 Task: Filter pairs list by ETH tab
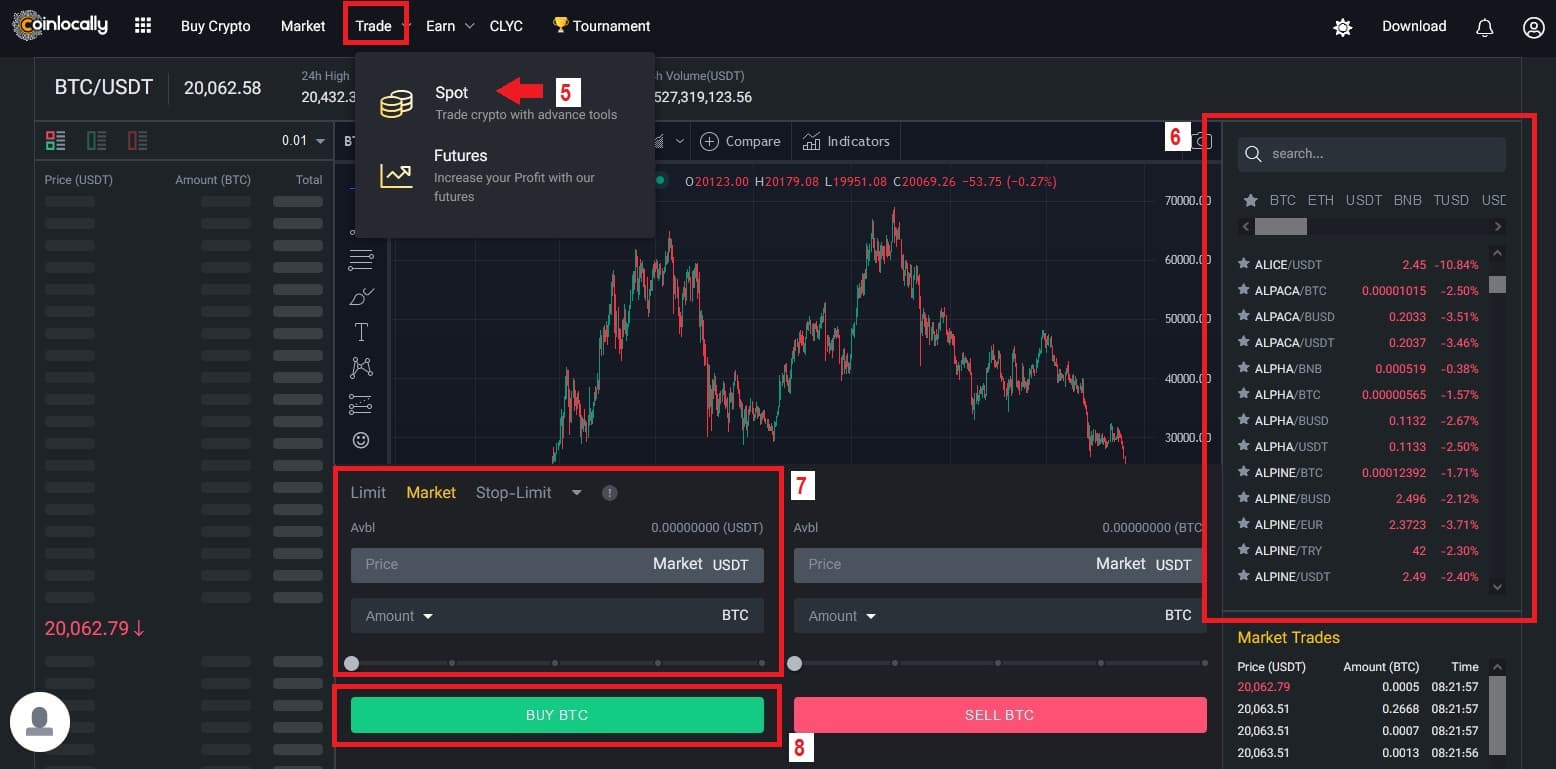[1321, 200]
